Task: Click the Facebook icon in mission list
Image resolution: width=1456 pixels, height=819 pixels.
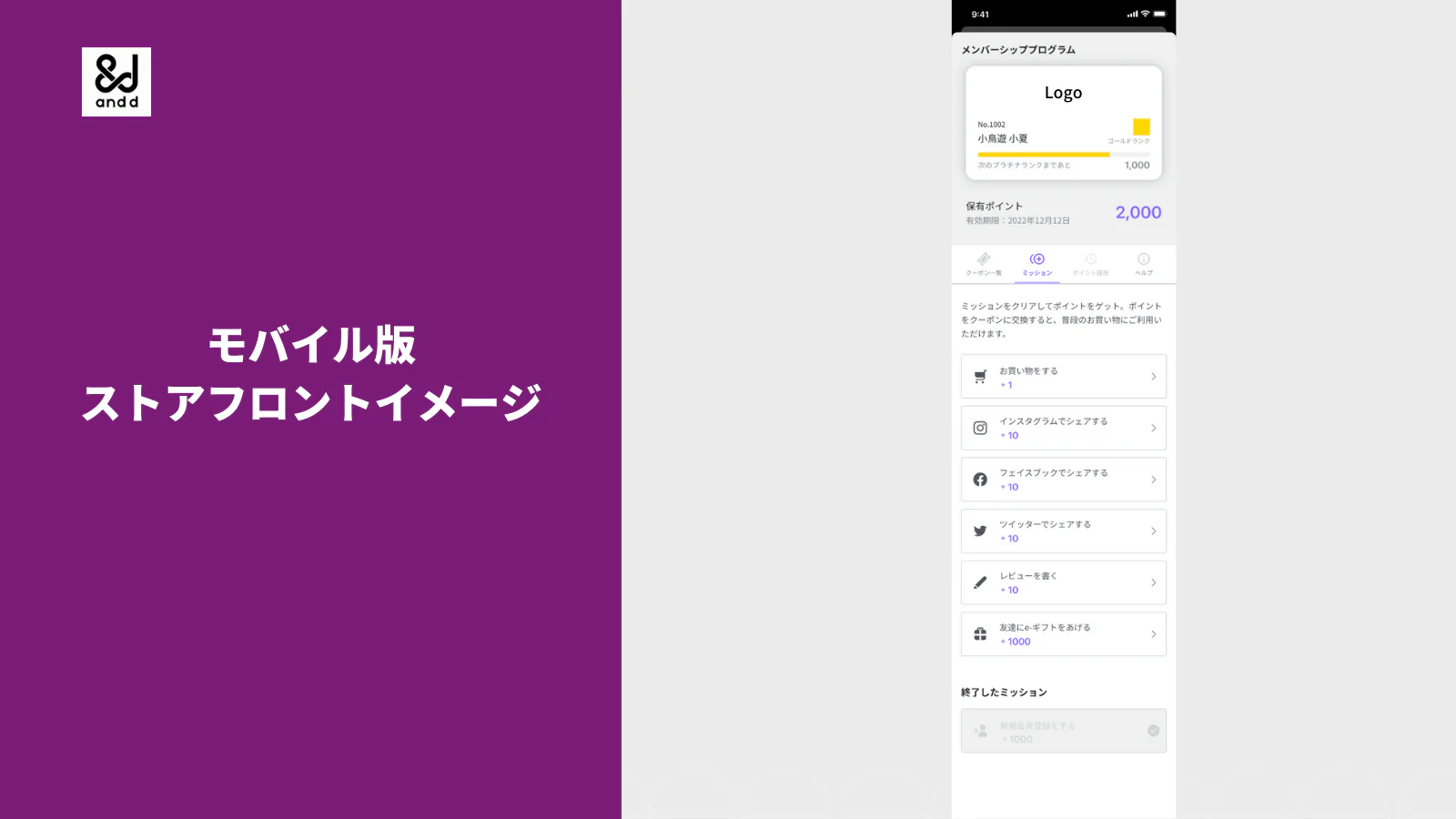Action: pos(980,480)
